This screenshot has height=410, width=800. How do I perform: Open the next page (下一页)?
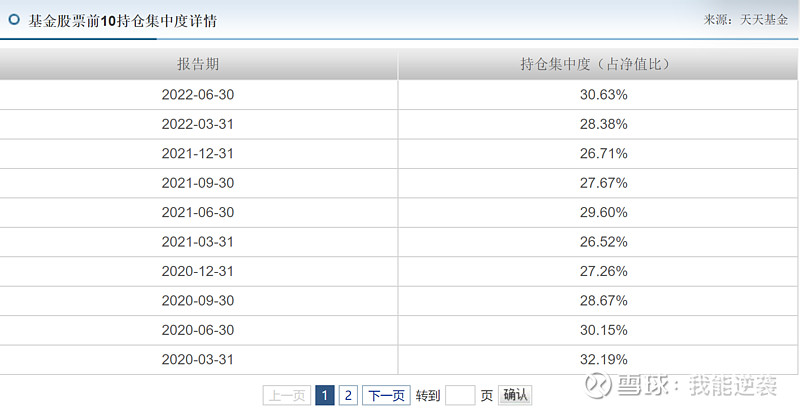tap(386, 395)
